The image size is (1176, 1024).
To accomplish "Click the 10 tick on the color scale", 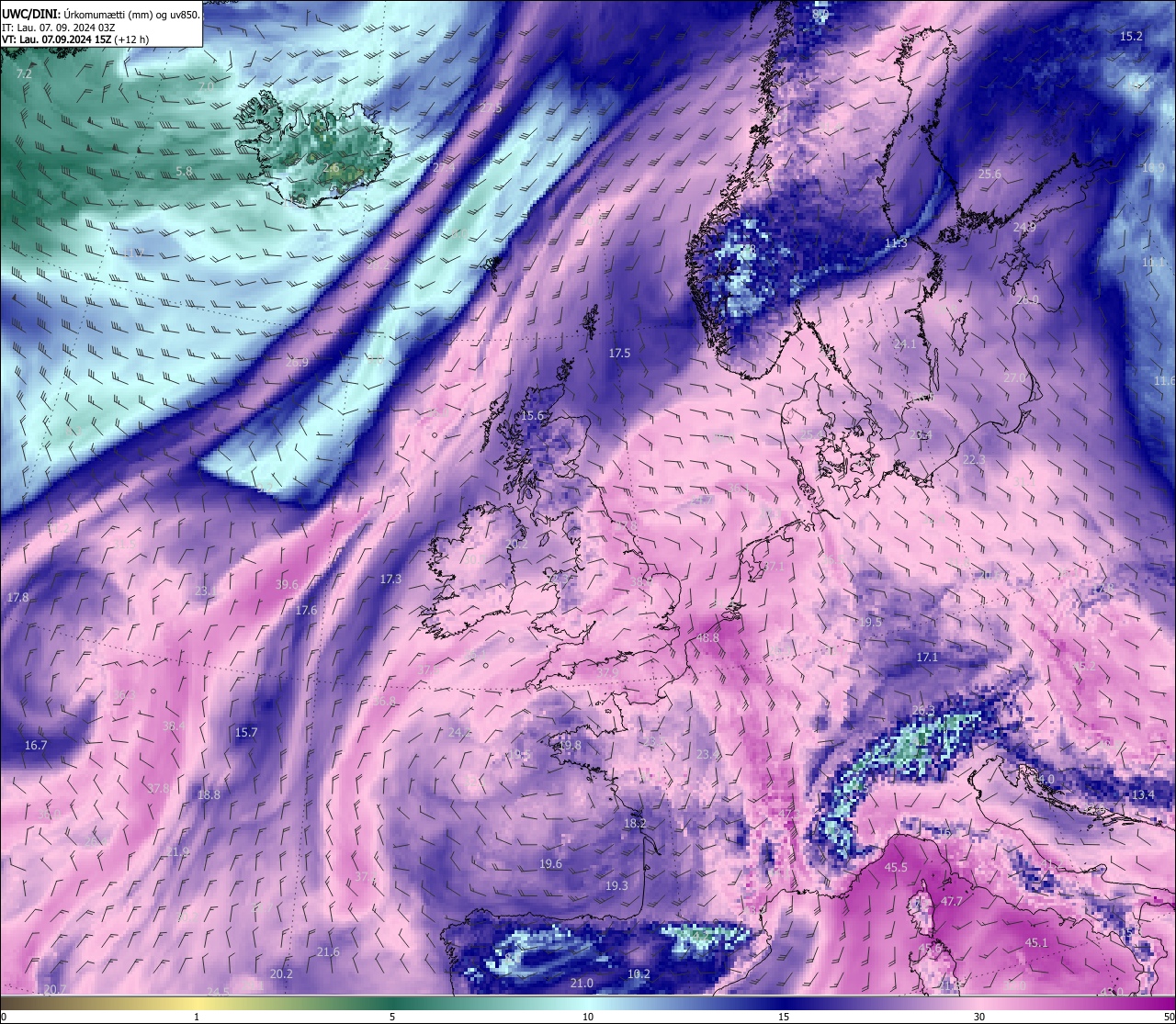I will pos(588,1017).
